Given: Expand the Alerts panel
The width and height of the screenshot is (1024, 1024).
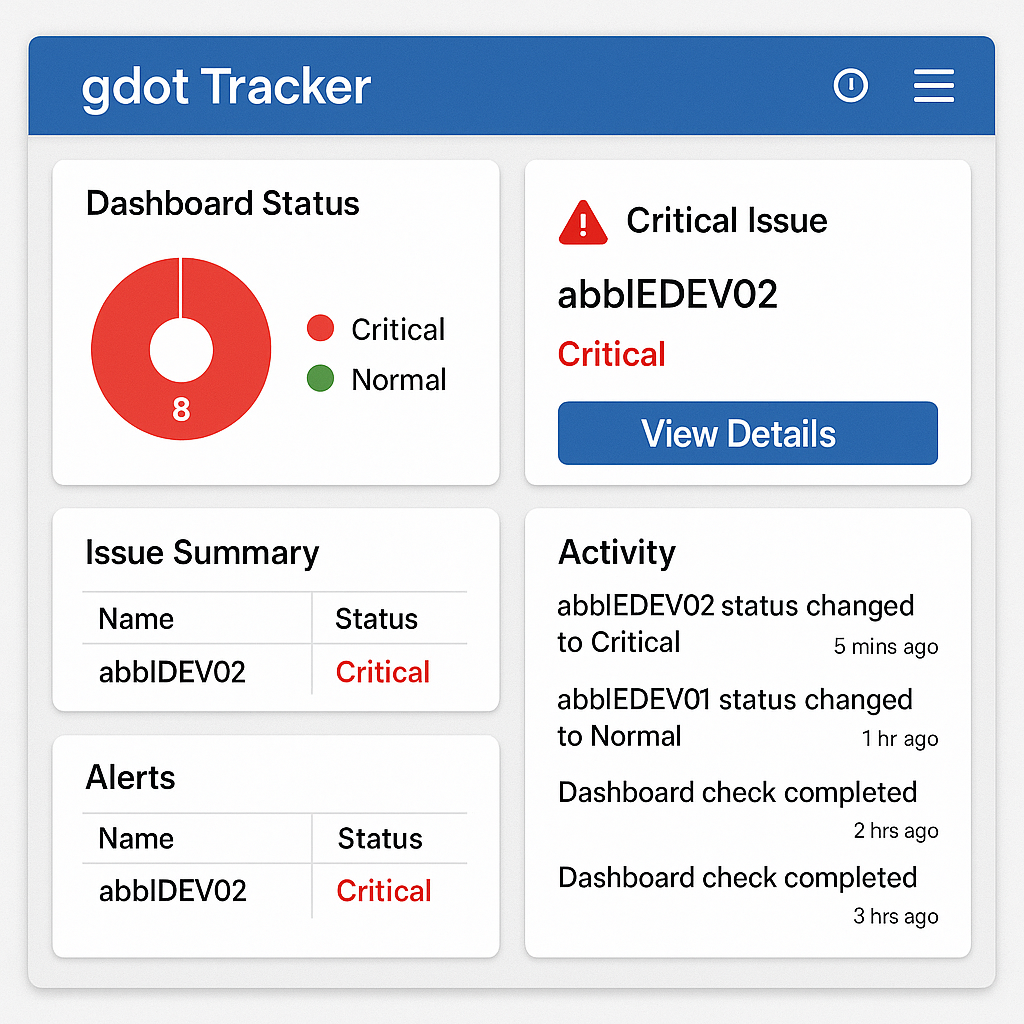Looking at the screenshot, I should coord(130,777).
